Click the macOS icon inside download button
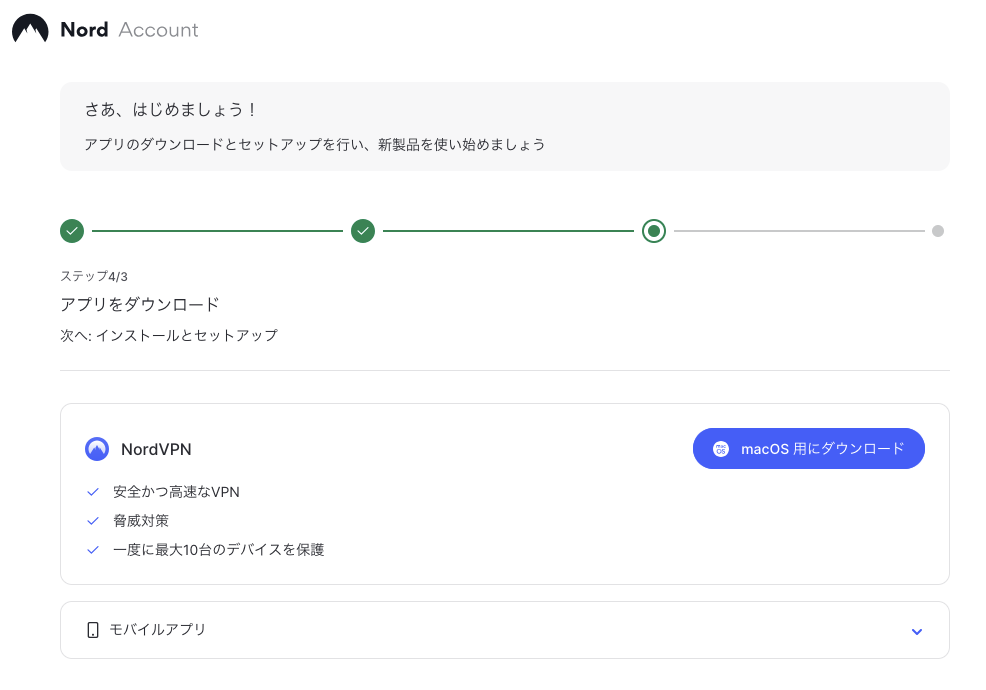 [x=721, y=449]
